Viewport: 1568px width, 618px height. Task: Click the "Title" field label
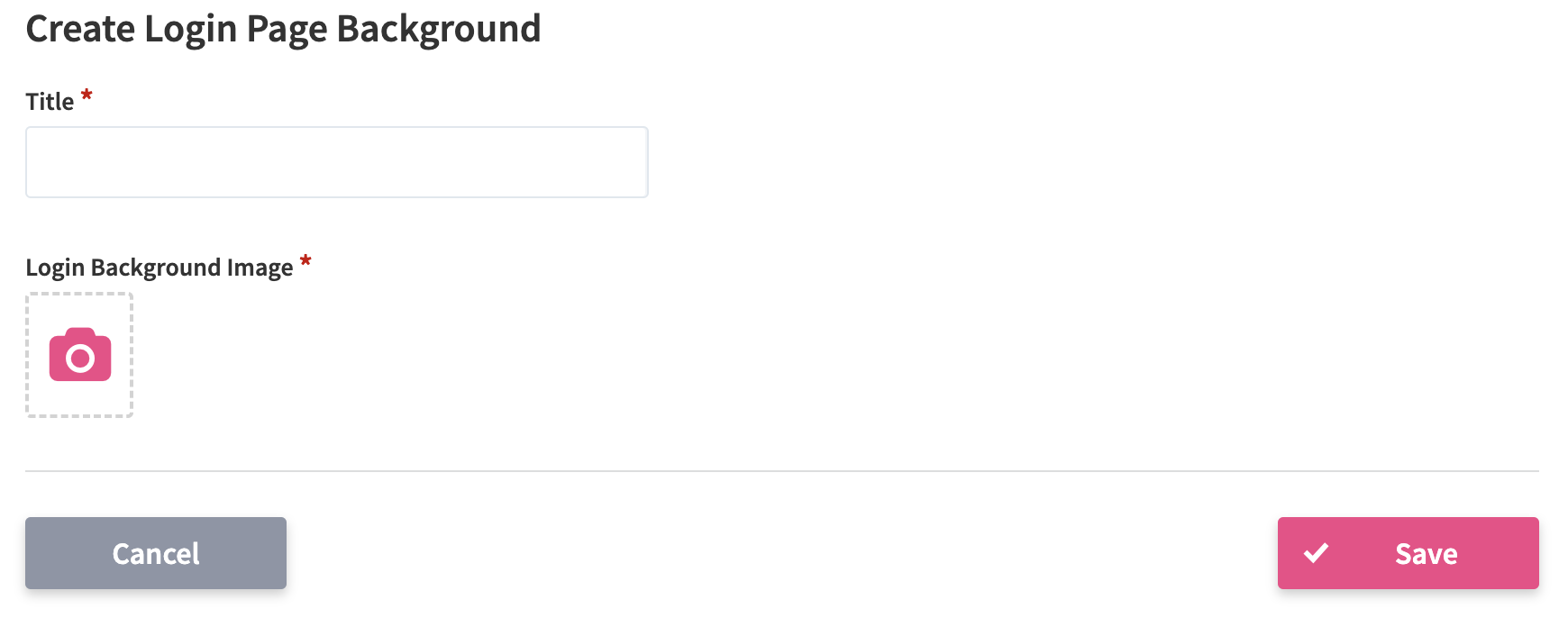point(50,102)
